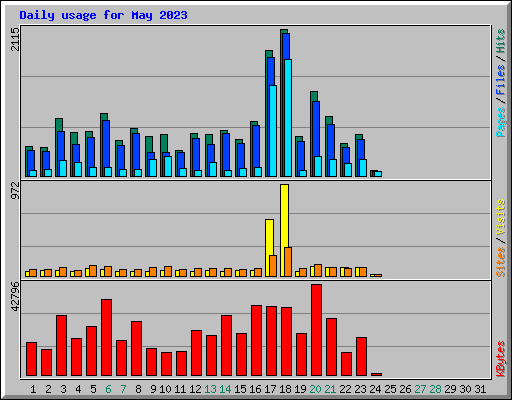Click green day 20 axis label
Screen dimensions: 512x400
(x=315, y=389)
